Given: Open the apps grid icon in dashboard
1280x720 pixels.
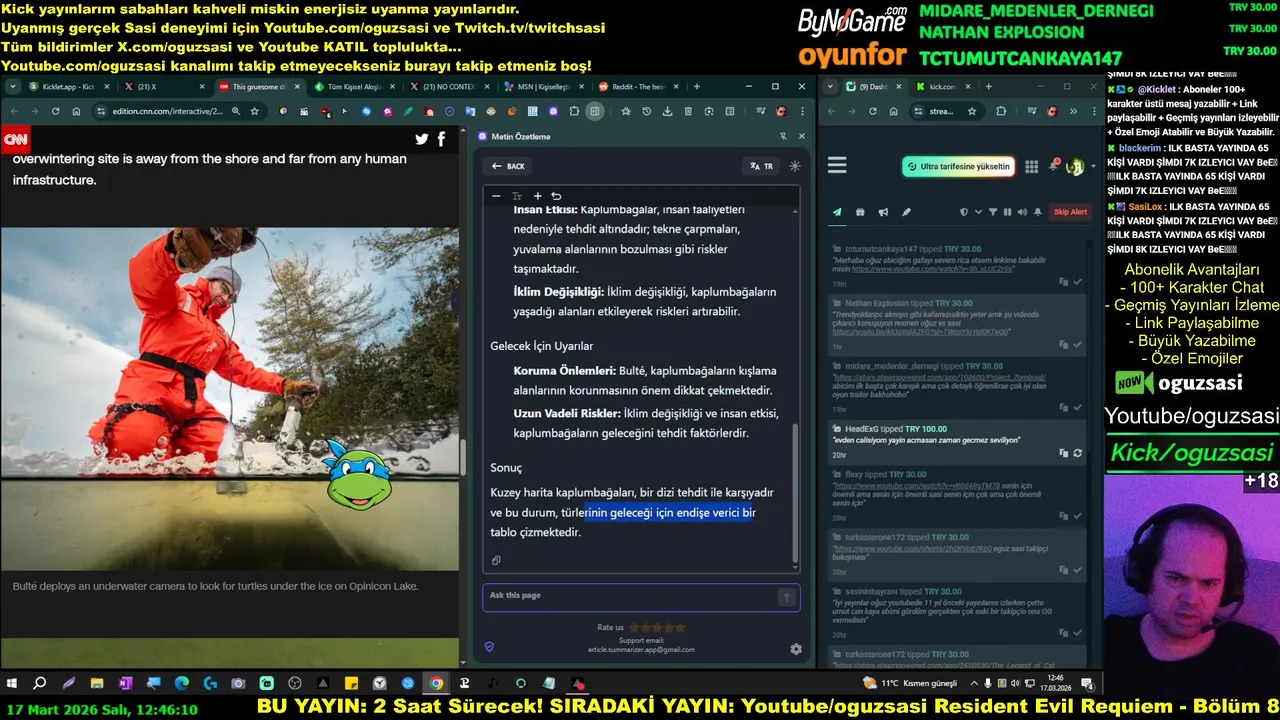Looking at the screenshot, I should click(x=1031, y=166).
